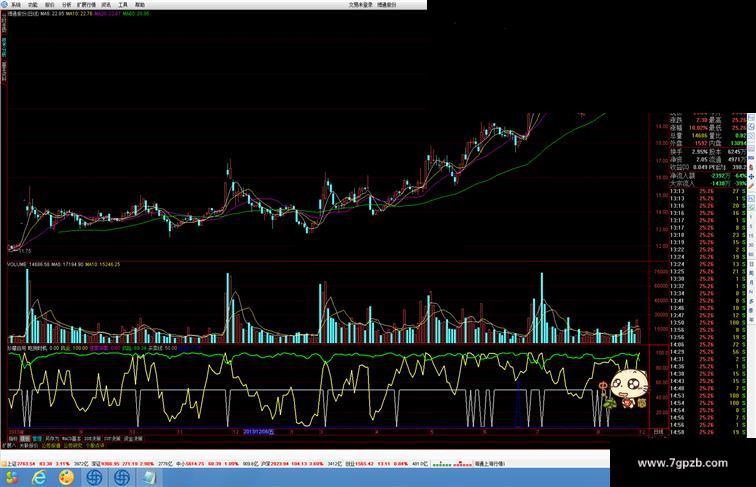The height and width of the screenshot is (487, 756).
Task: Click the 交易未登录 login link
Action: (360, 4)
